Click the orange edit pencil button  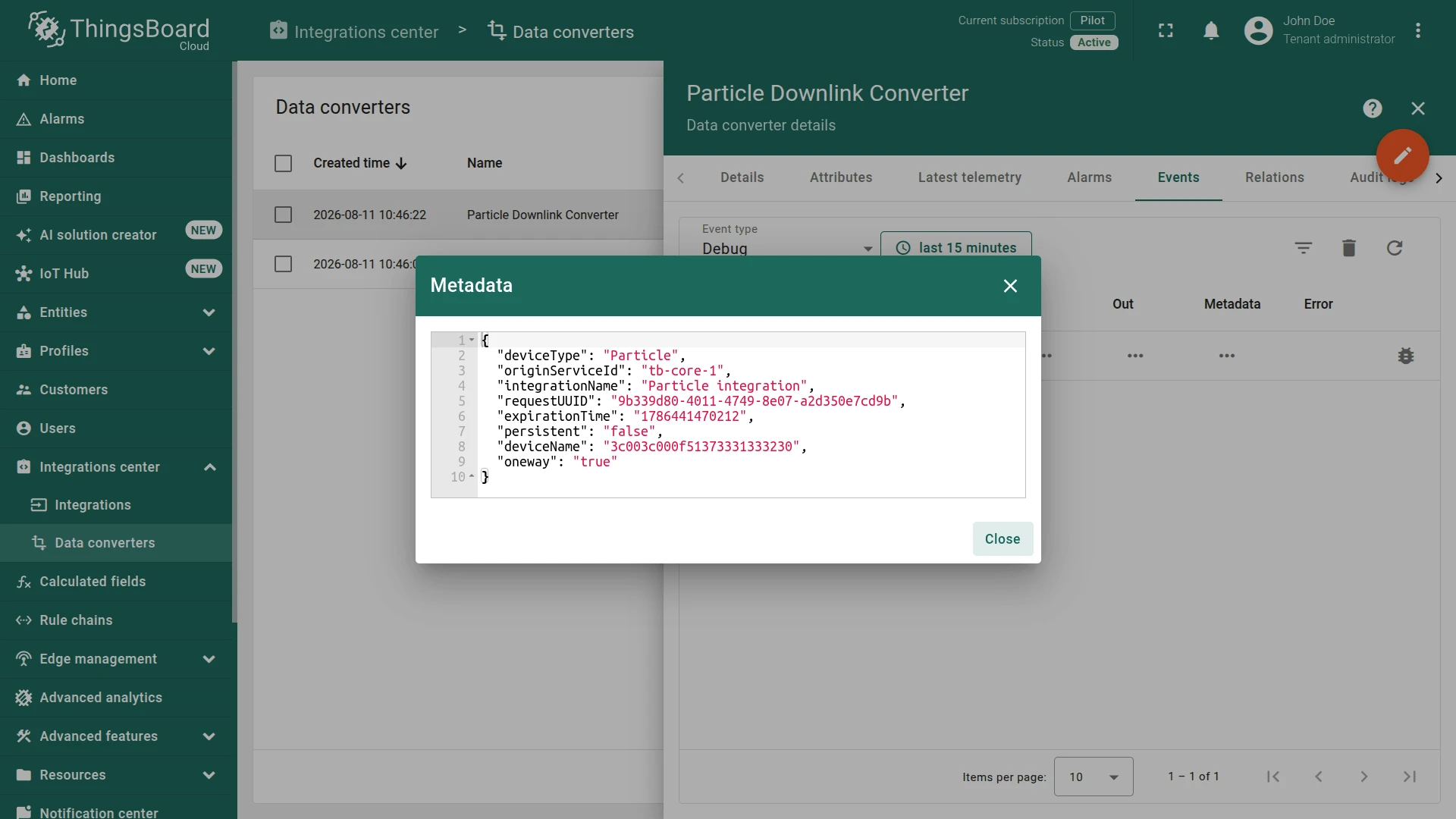tap(1403, 155)
